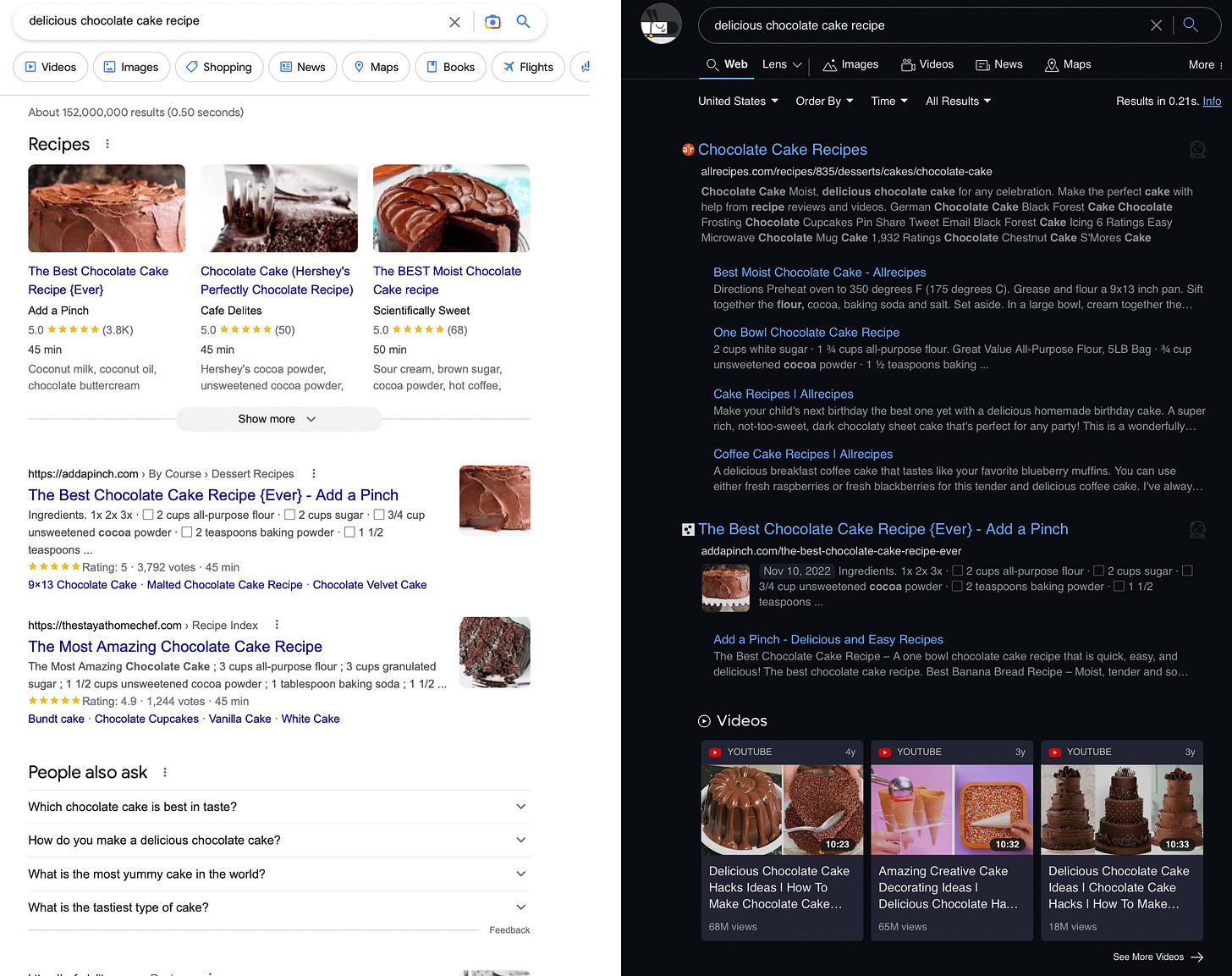Select Google Videos filter chip
Image resolution: width=1232 pixels, height=976 pixels.
[x=51, y=67]
